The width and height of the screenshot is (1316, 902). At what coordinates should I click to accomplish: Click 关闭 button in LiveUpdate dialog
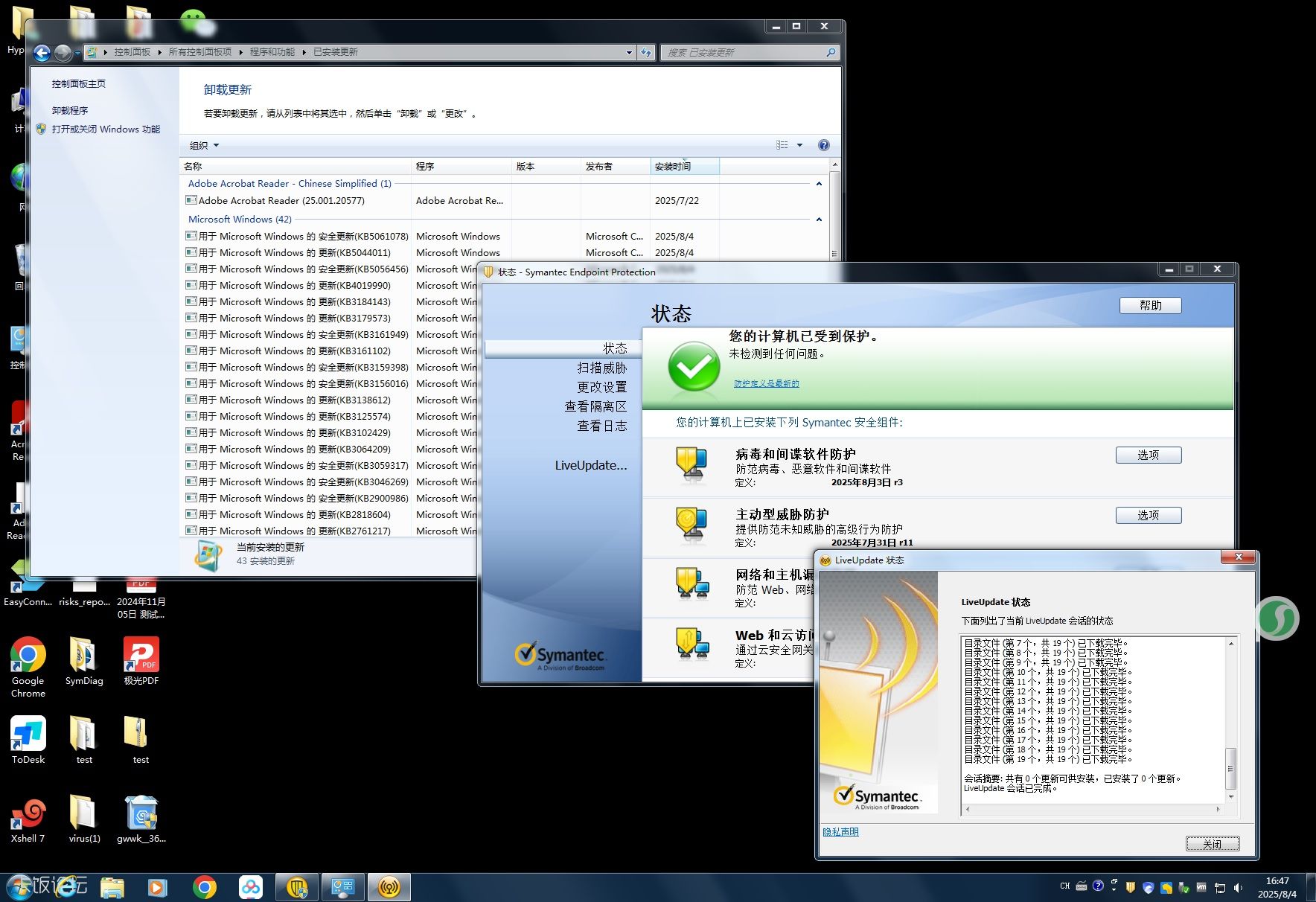pyautogui.click(x=1212, y=843)
